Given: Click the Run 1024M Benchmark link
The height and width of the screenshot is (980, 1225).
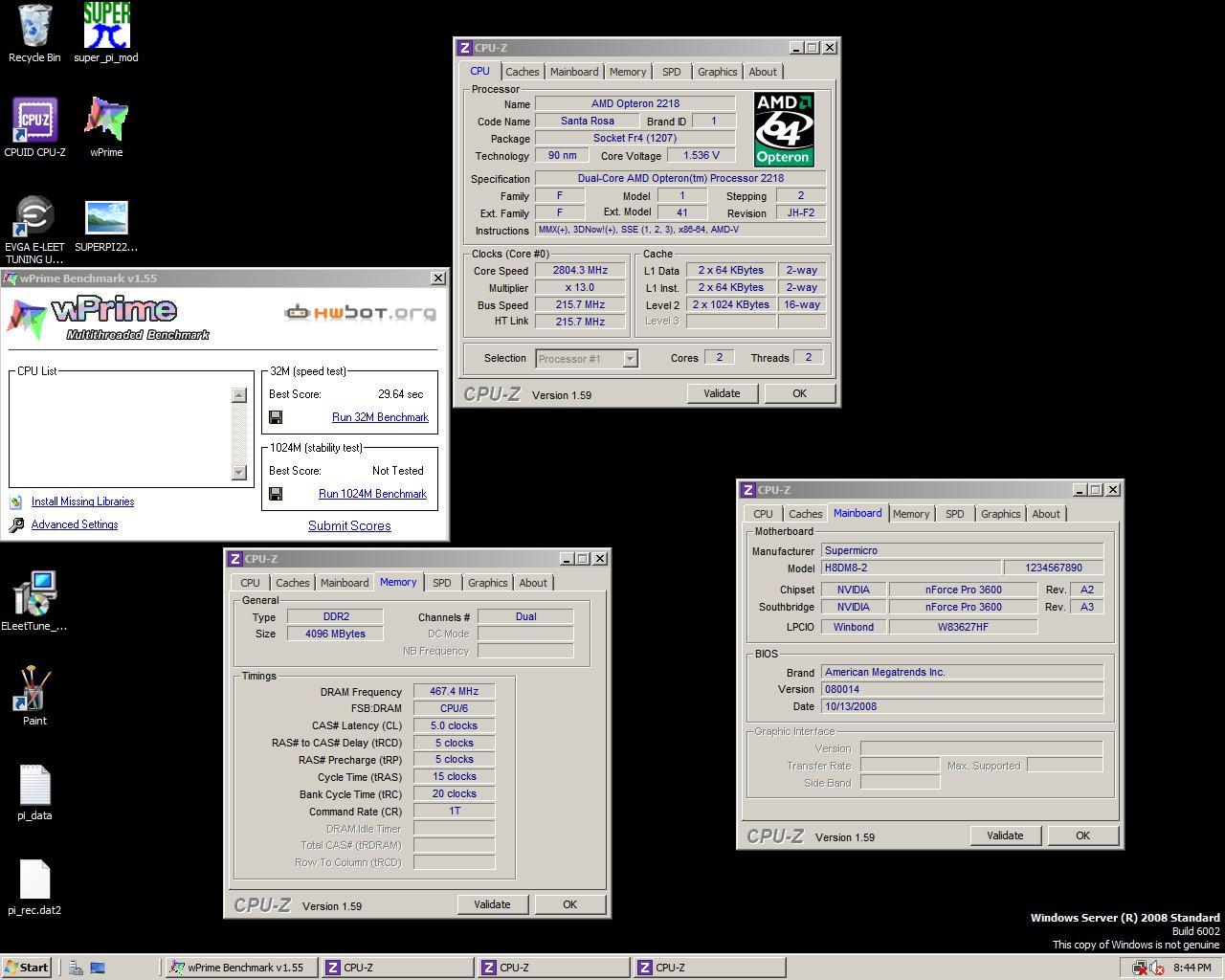Looking at the screenshot, I should [x=372, y=494].
